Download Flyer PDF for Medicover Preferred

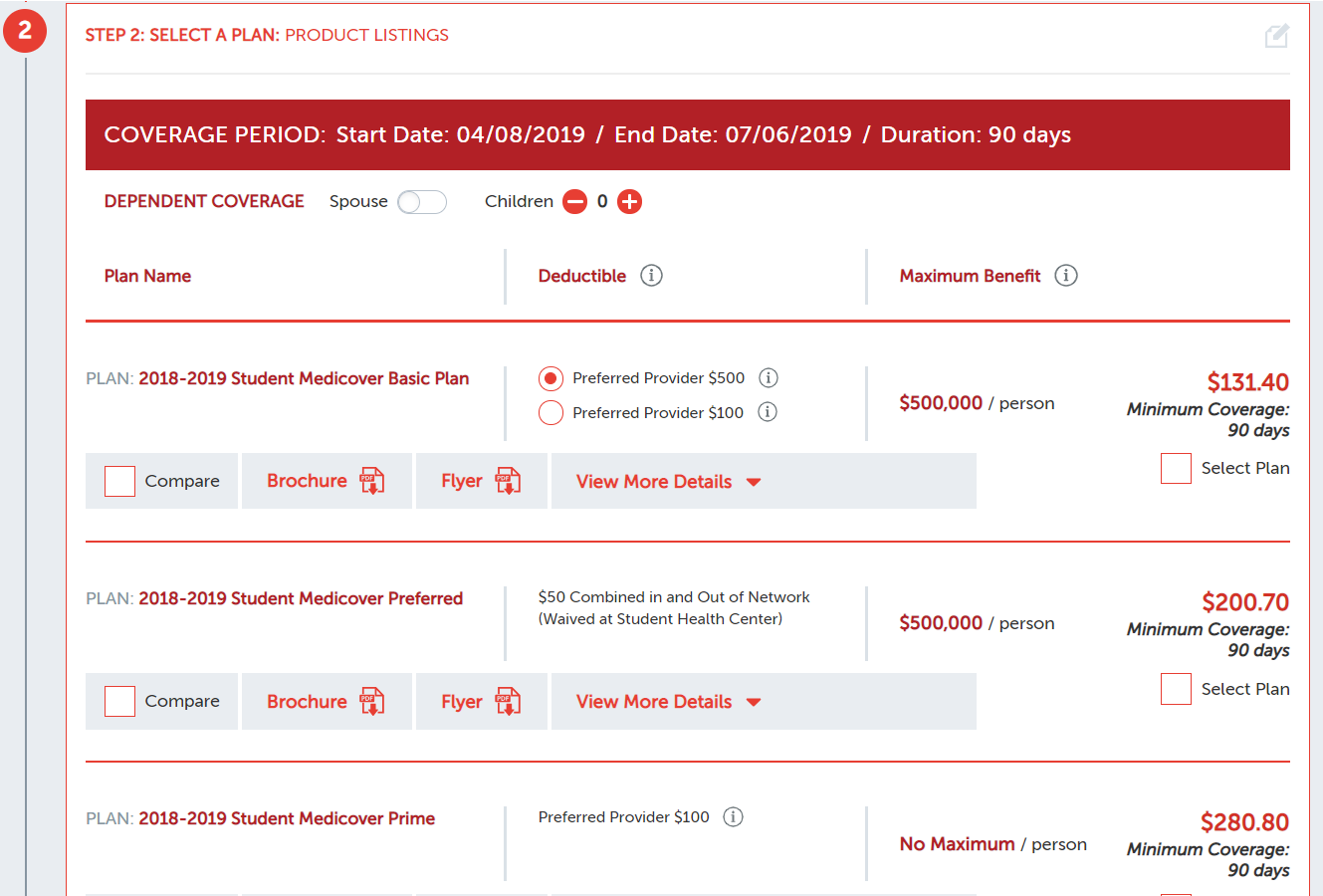tap(482, 701)
